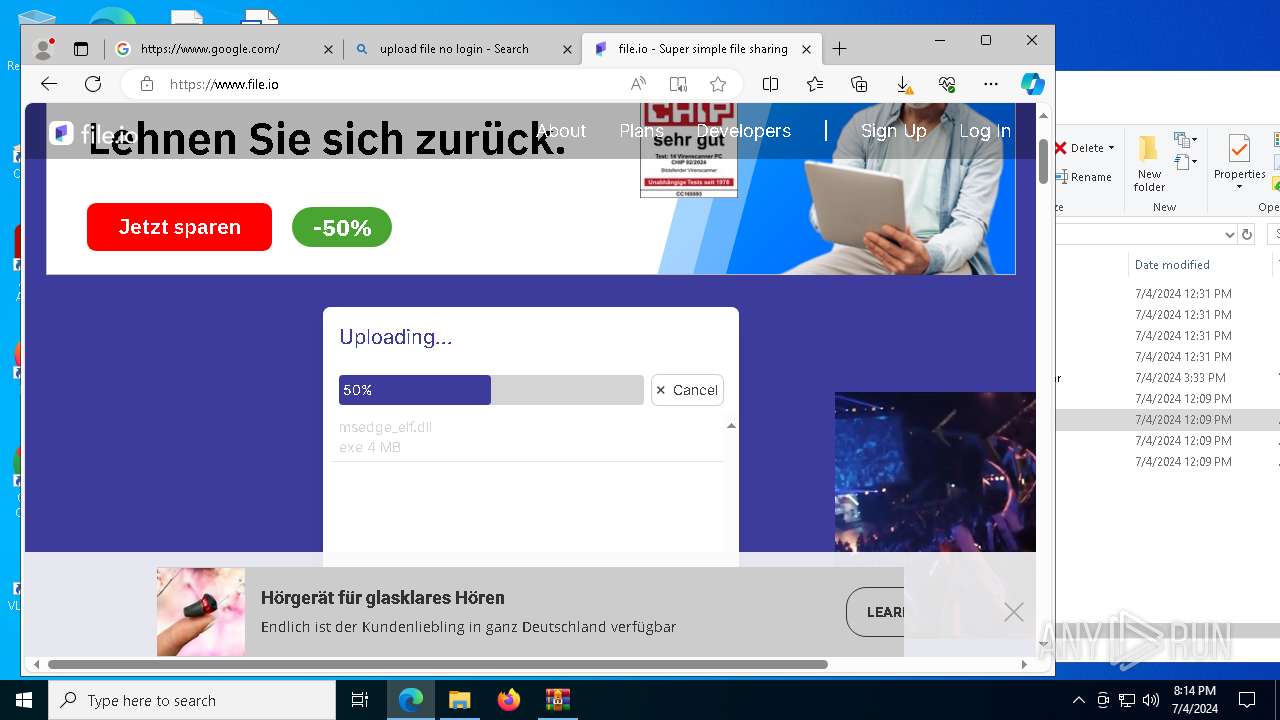Open the Hörgerät für glasklares Hören ad
Image resolution: width=1280 pixels, height=720 pixels.
382,598
